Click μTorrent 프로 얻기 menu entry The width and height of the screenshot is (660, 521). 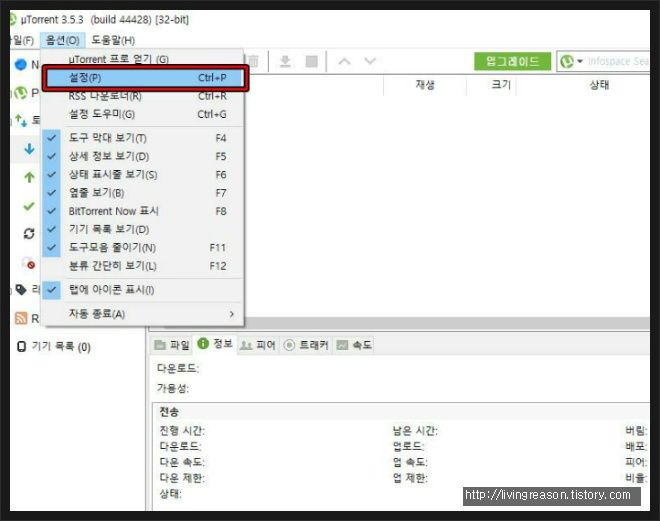(143, 59)
